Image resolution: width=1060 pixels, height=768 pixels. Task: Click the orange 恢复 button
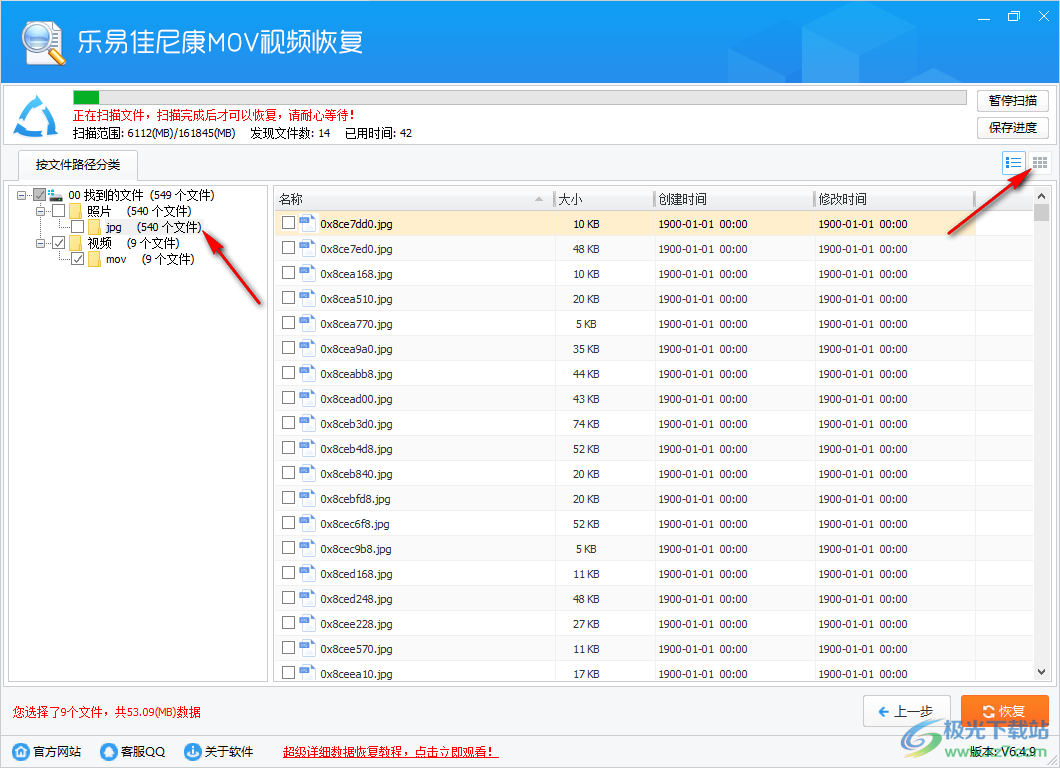[1005, 711]
